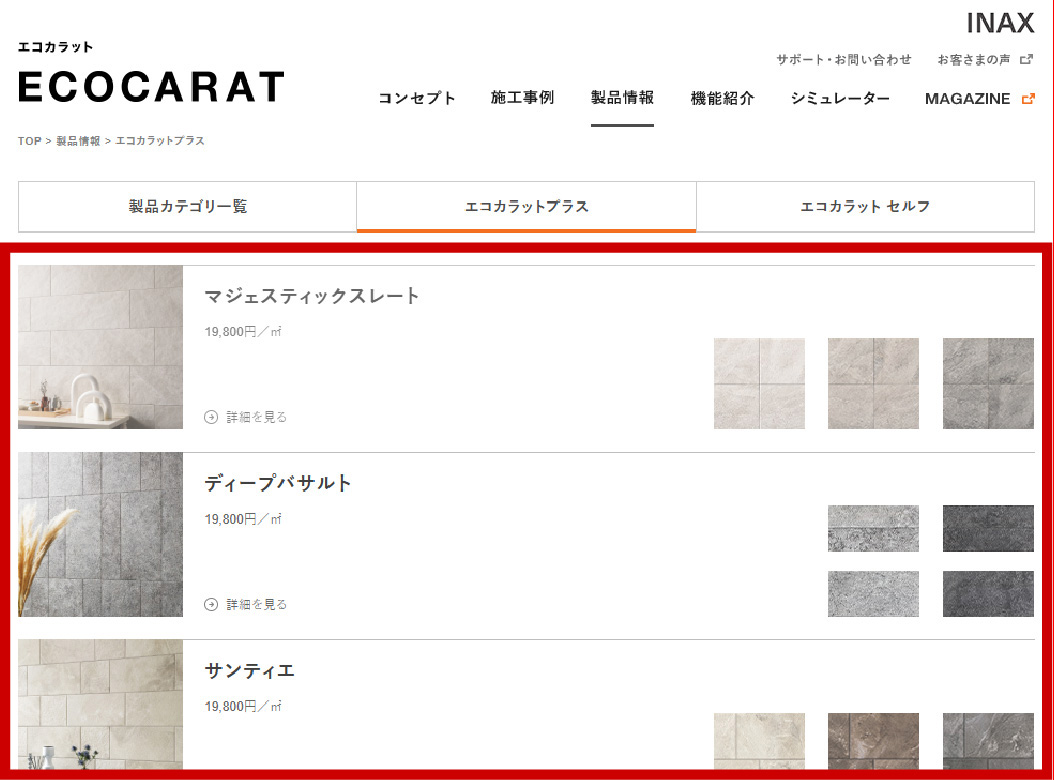Image resolution: width=1054 pixels, height=780 pixels.
Task: Open the シミュレーター page
Action: (x=840, y=98)
